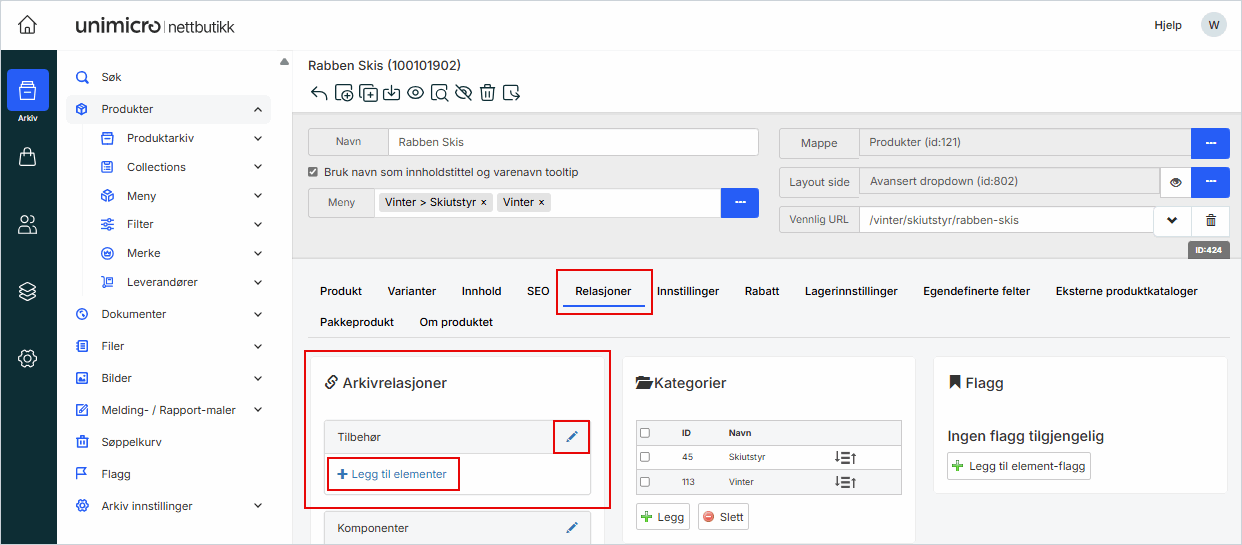Collapse the Produkter menu section
Viewport: 1242px width, 545px height.
257,109
